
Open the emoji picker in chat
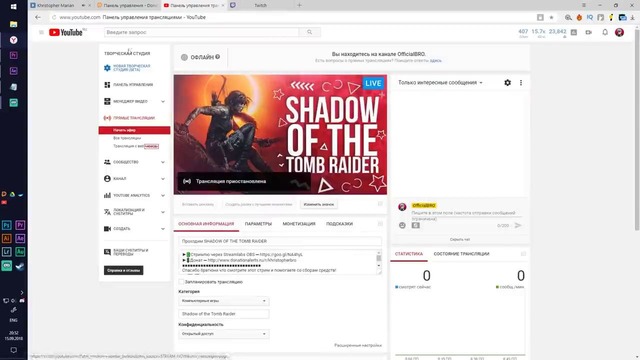tap(402, 225)
